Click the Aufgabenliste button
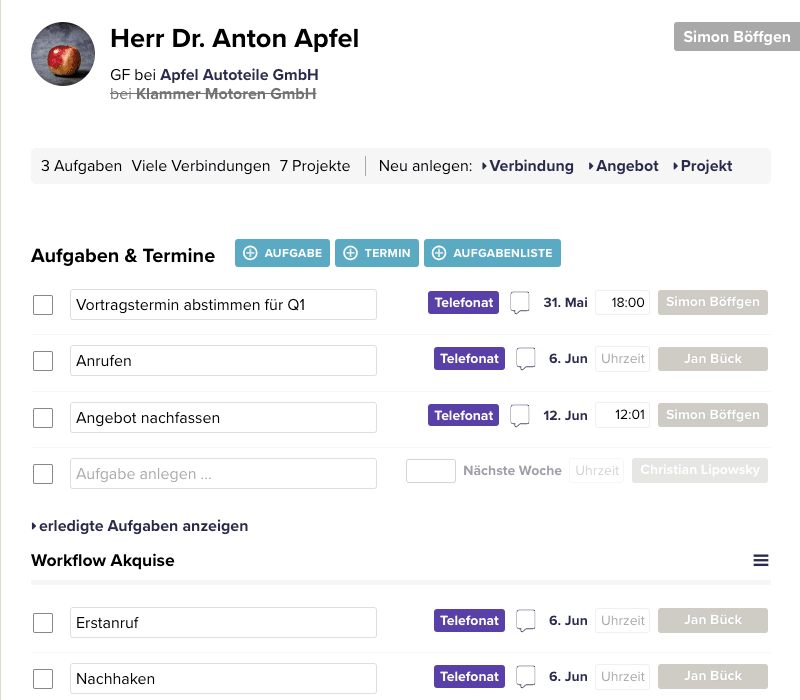 [x=492, y=253]
